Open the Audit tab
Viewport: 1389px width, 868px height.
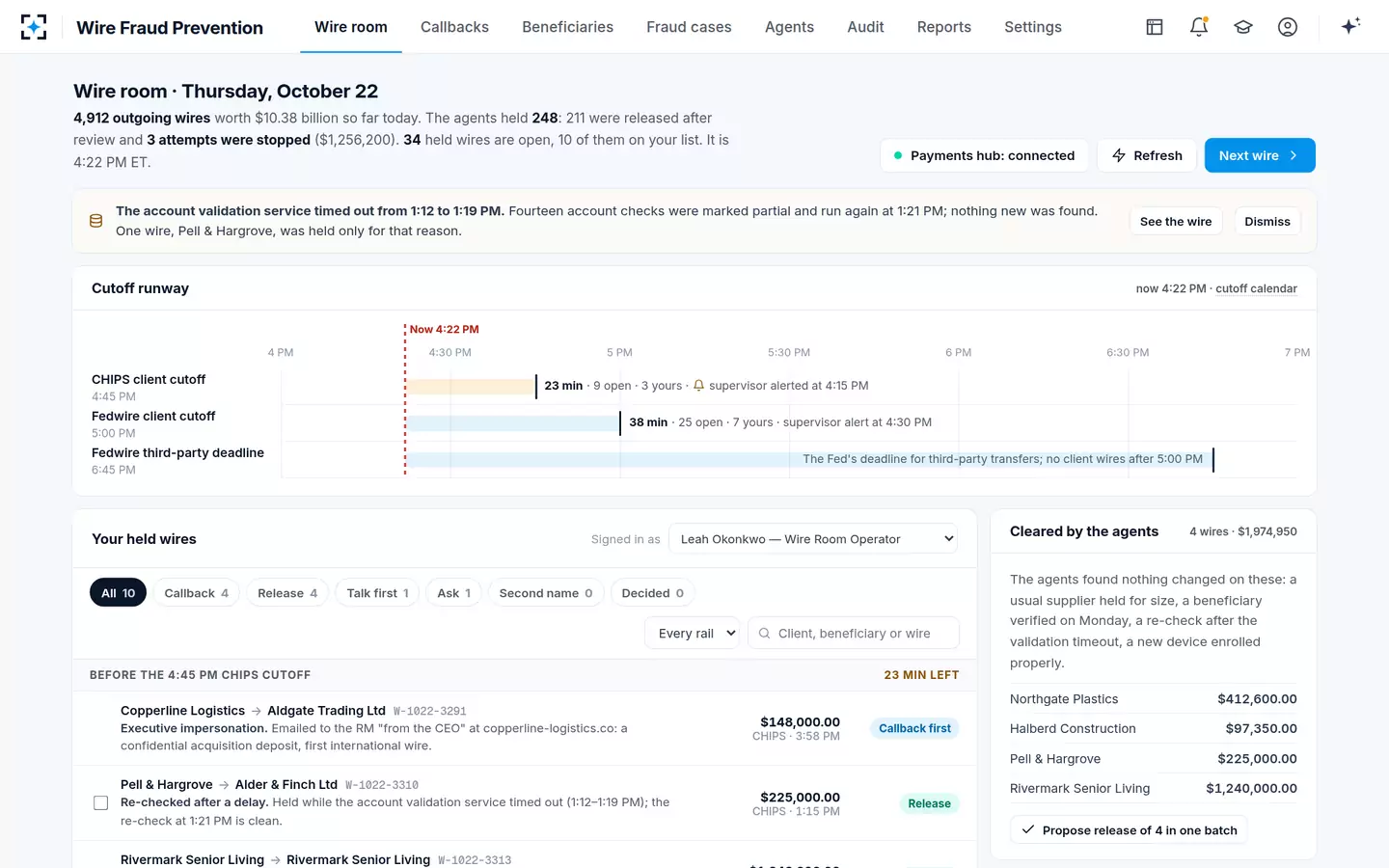click(865, 27)
